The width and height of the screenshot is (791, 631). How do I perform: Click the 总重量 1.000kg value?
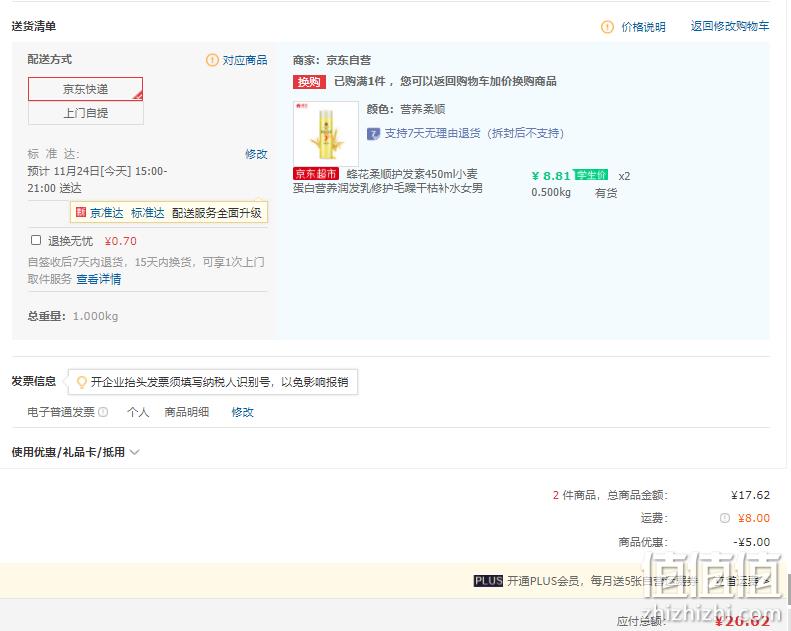coord(95,316)
